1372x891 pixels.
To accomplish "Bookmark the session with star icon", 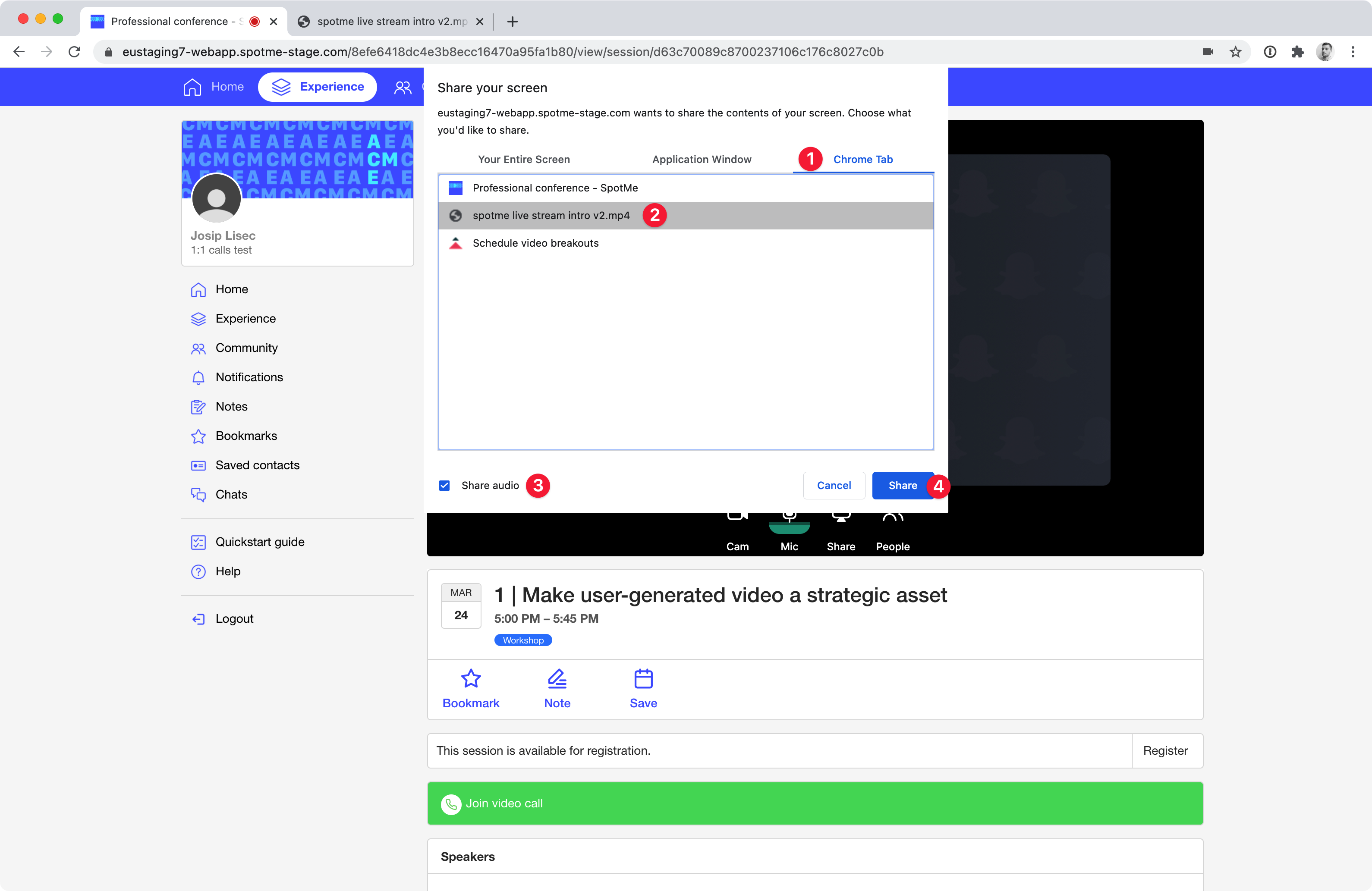I will point(471,689).
